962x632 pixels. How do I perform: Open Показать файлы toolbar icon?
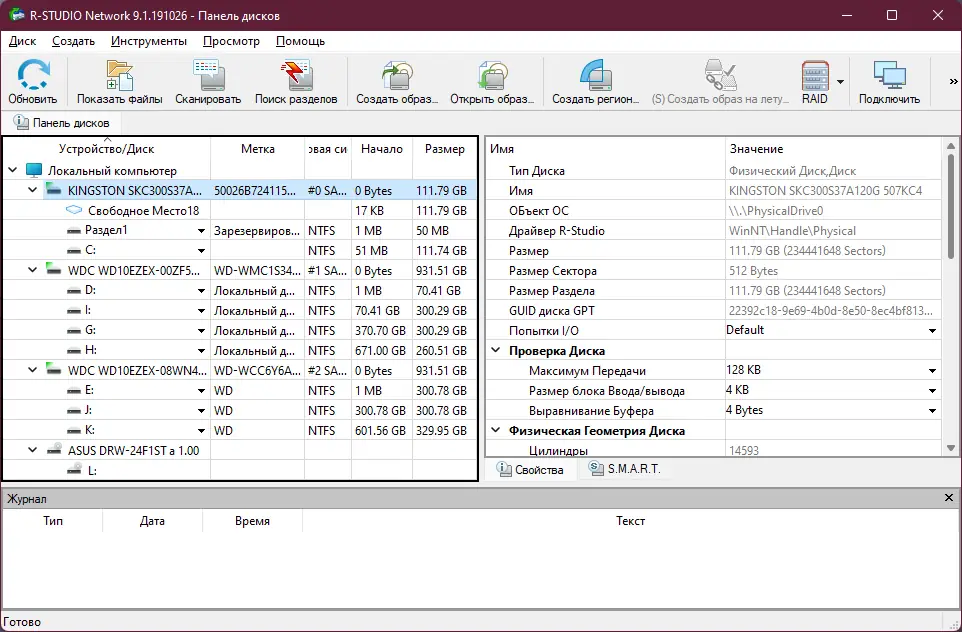120,75
